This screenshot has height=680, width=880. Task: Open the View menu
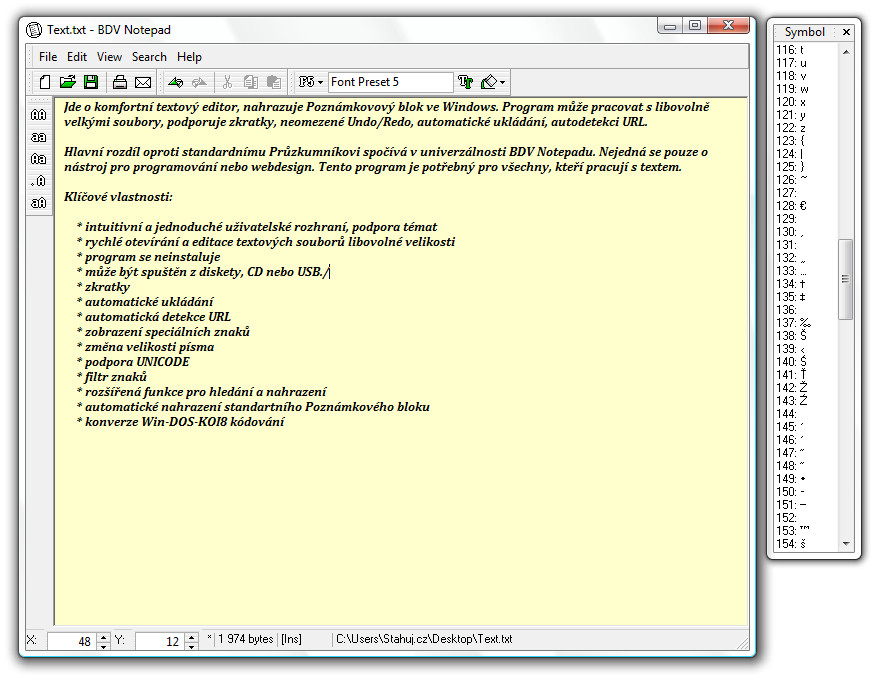(109, 57)
